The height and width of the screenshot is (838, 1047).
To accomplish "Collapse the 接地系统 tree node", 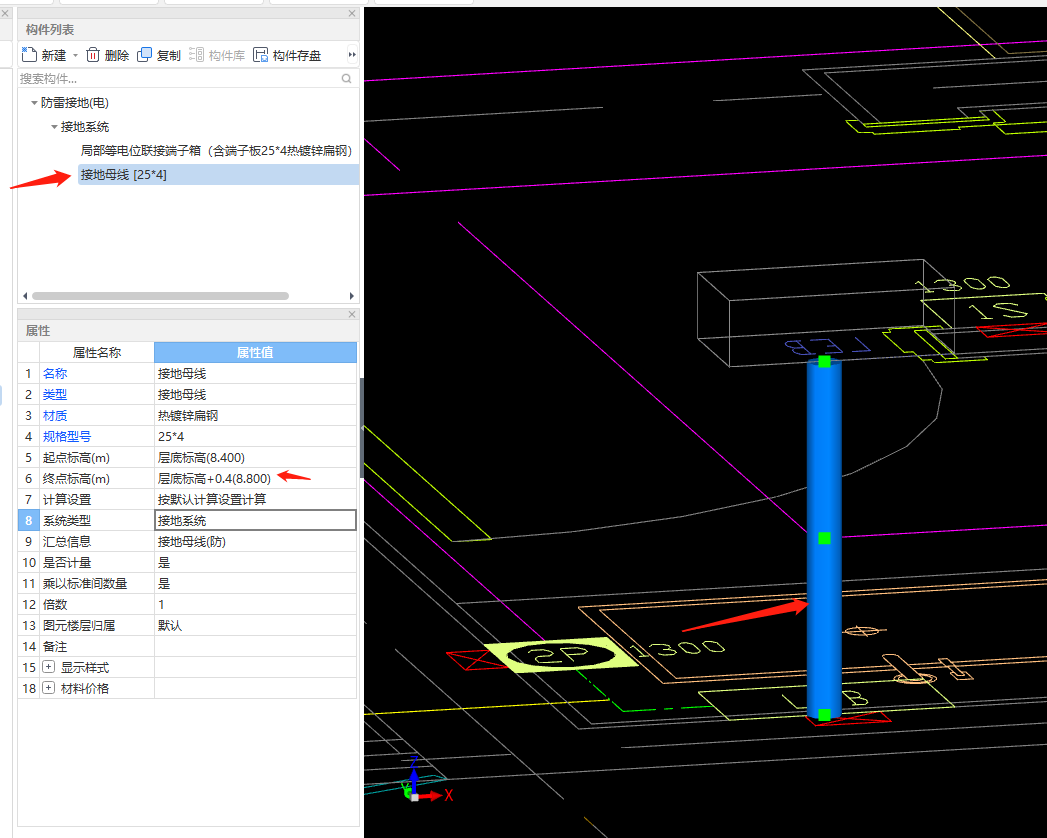I will tap(54, 127).
